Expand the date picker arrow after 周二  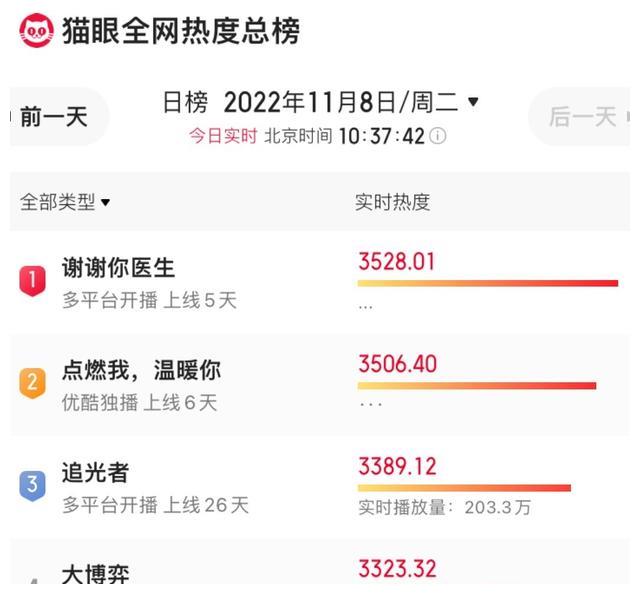click(473, 102)
